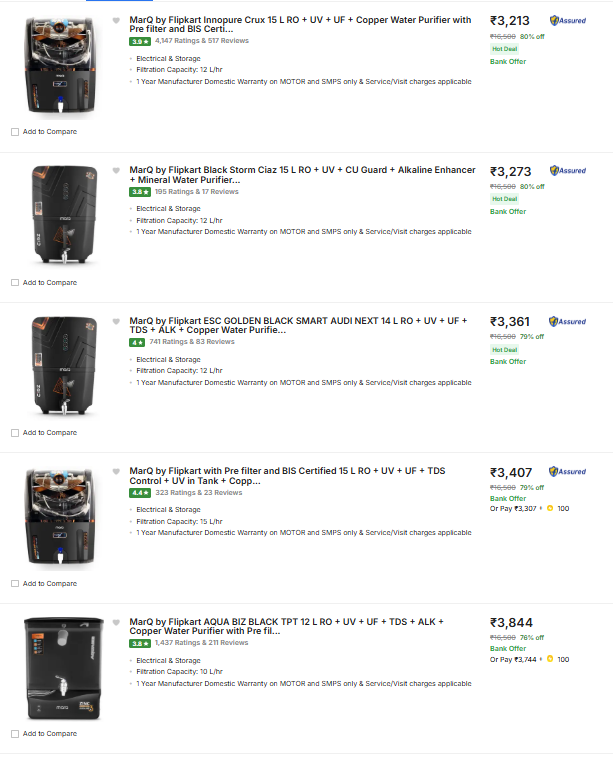Tick Add to Compare under Black Storm Ciaz

[14, 283]
